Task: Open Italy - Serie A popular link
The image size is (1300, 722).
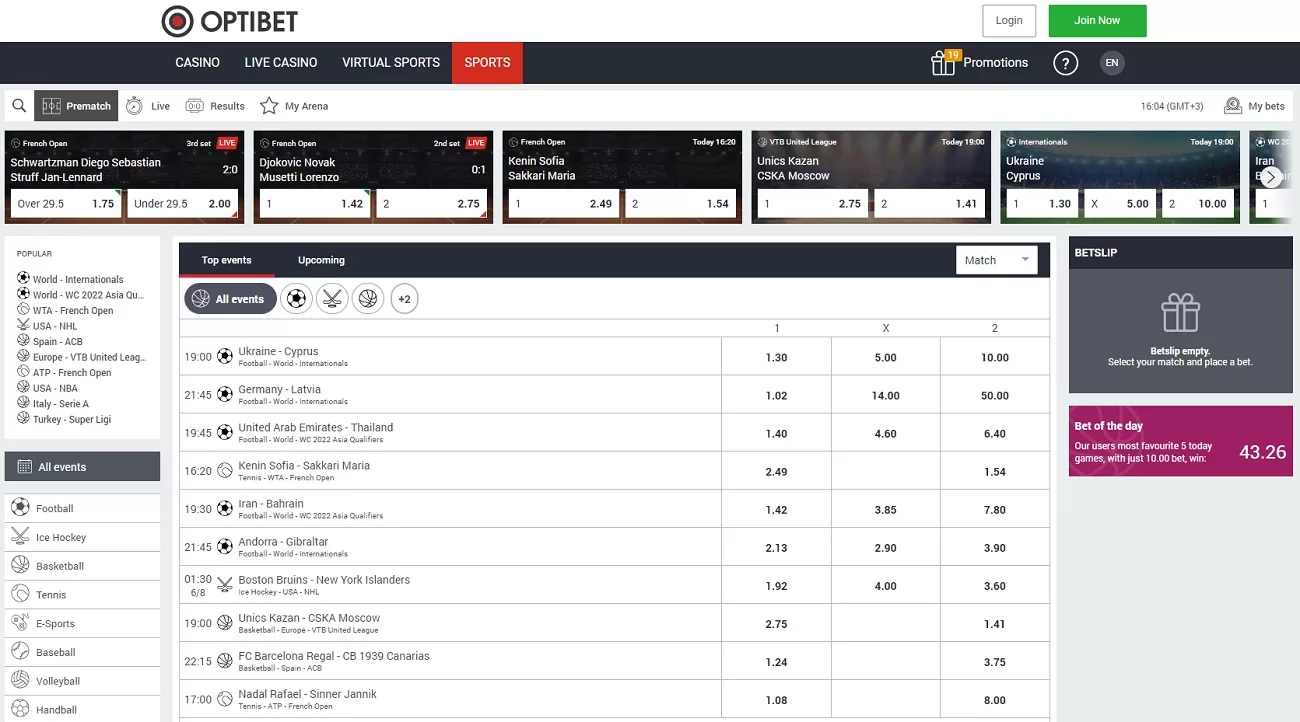Action: click(61, 403)
